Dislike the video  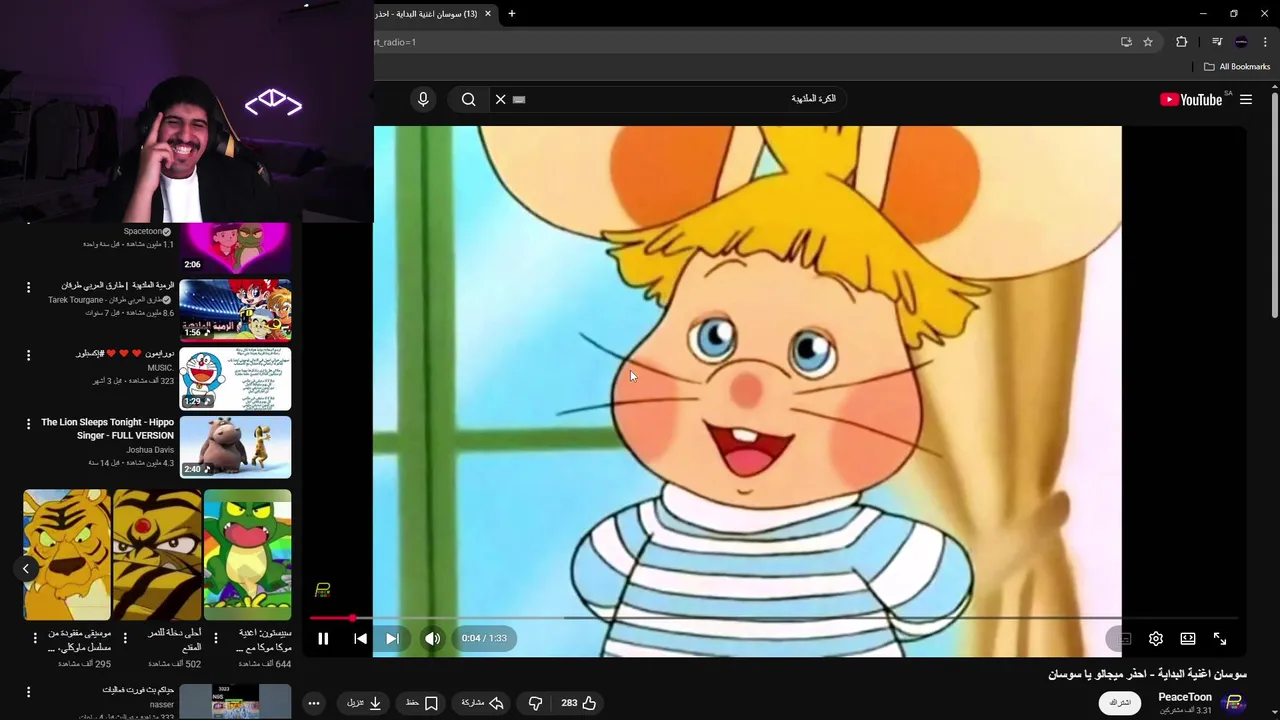[535, 703]
